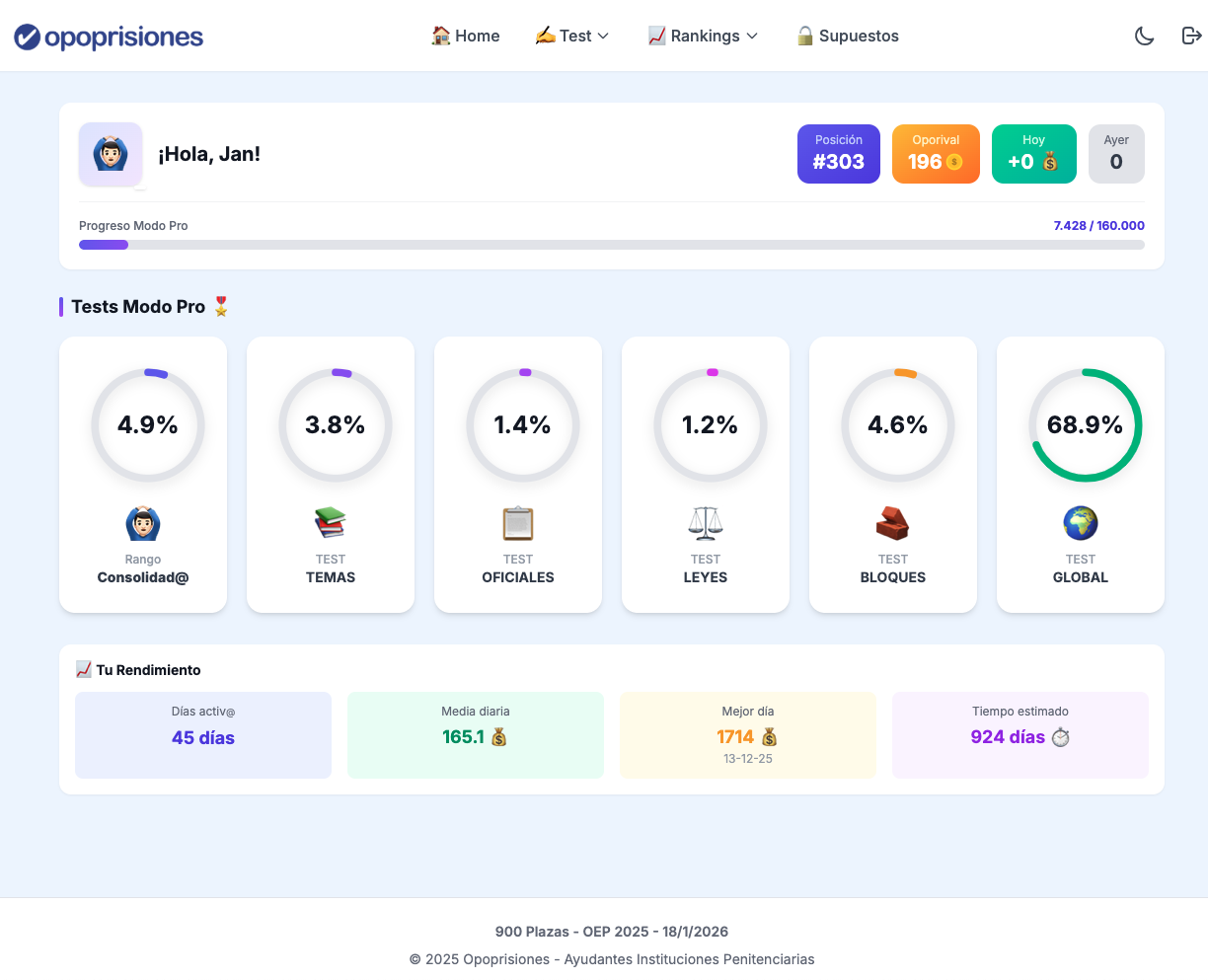The width and height of the screenshot is (1208, 980).
Task: Open the Test dropdown menu
Action: (572, 36)
